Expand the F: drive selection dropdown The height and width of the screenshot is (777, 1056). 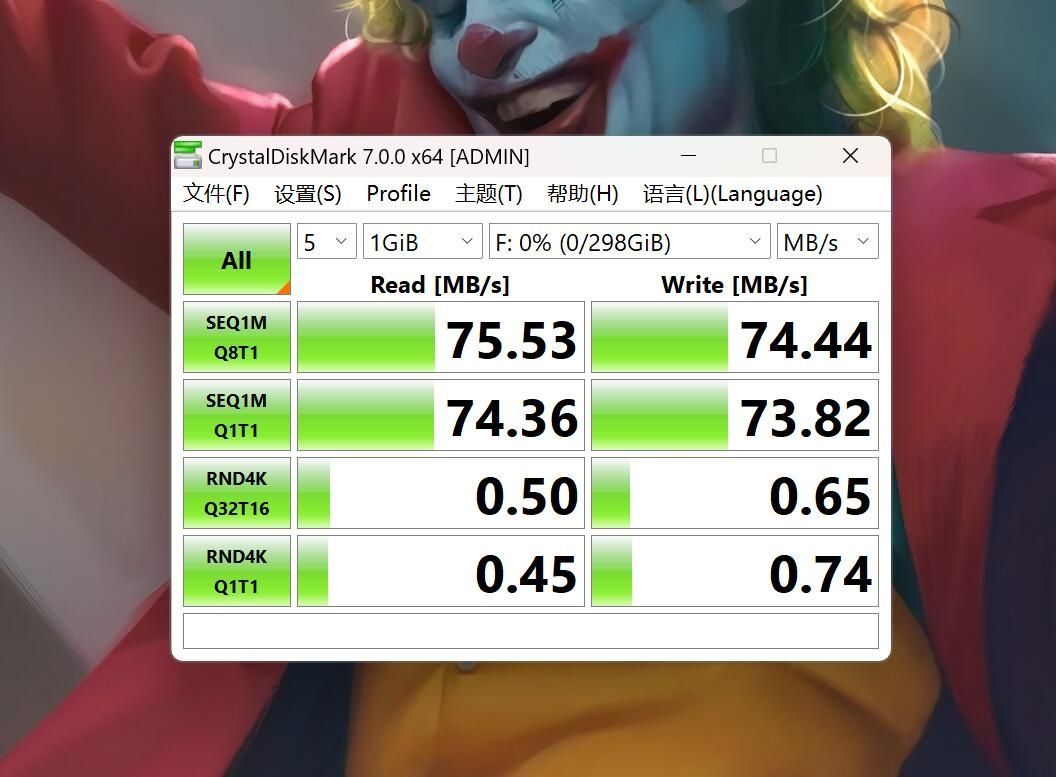[x=630, y=241]
